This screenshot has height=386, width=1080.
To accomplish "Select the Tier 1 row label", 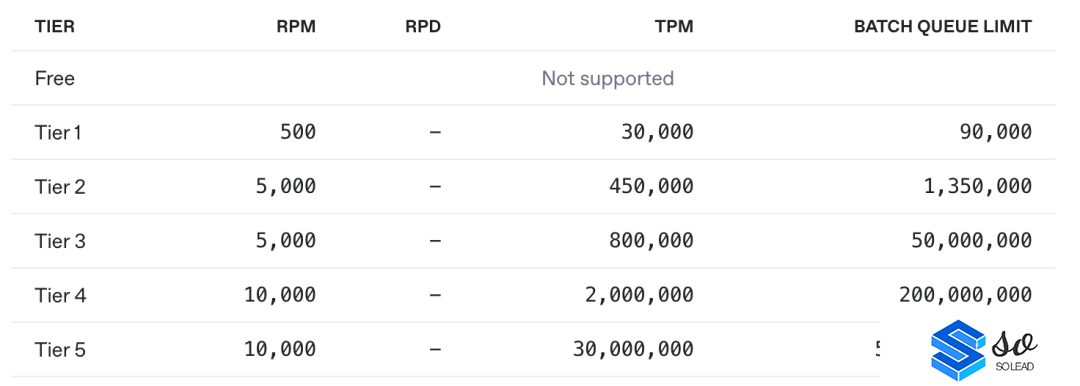I will 58,132.
